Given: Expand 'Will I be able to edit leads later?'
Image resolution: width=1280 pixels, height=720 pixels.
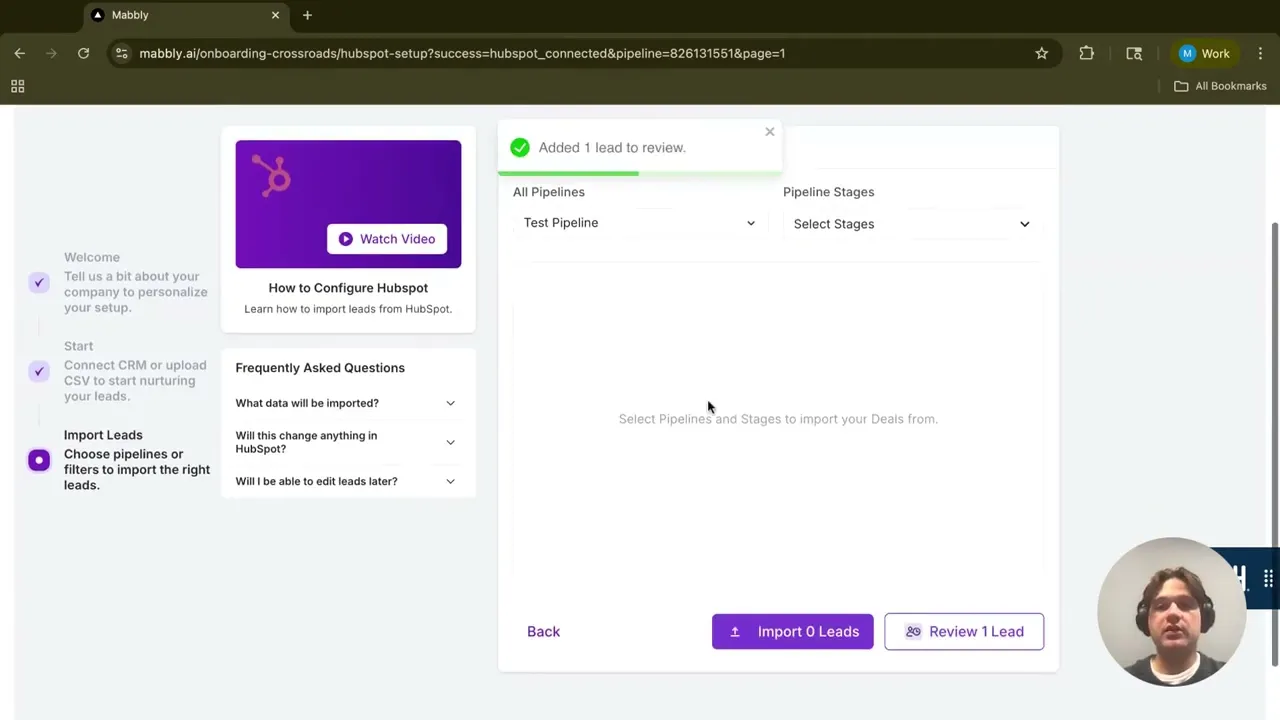Looking at the screenshot, I should coord(346,481).
